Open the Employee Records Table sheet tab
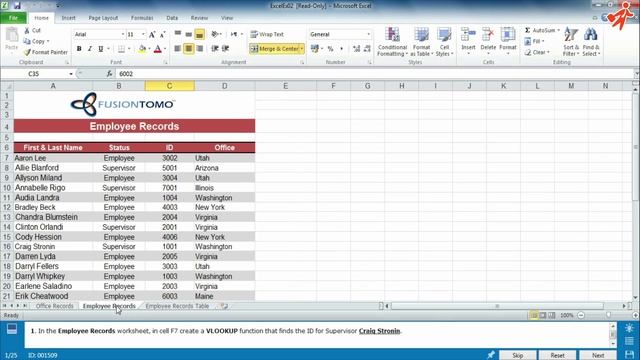 (177, 306)
